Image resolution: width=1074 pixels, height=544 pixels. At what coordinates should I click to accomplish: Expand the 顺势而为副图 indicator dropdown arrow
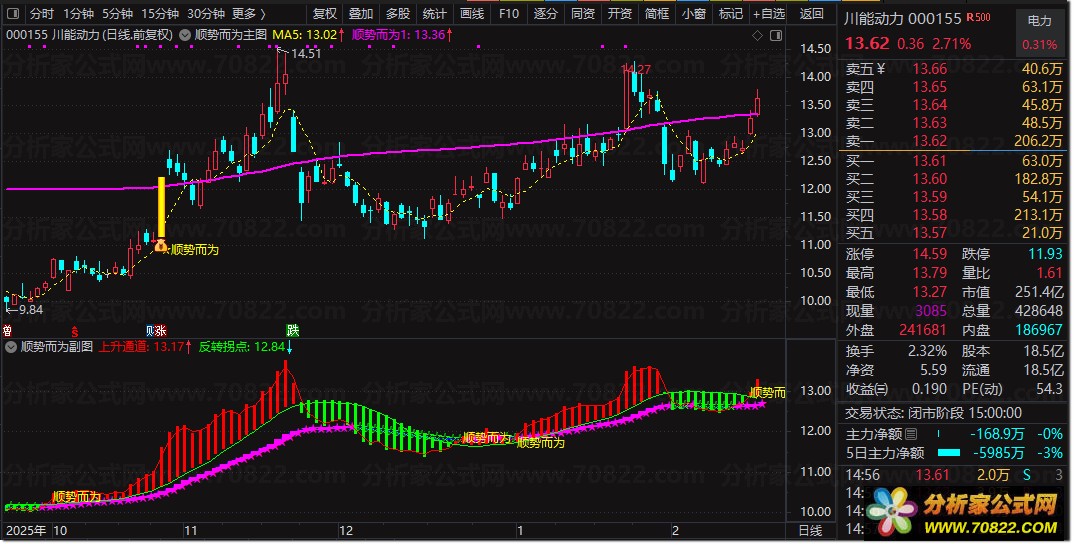pyautogui.click(x=12, y=348)
